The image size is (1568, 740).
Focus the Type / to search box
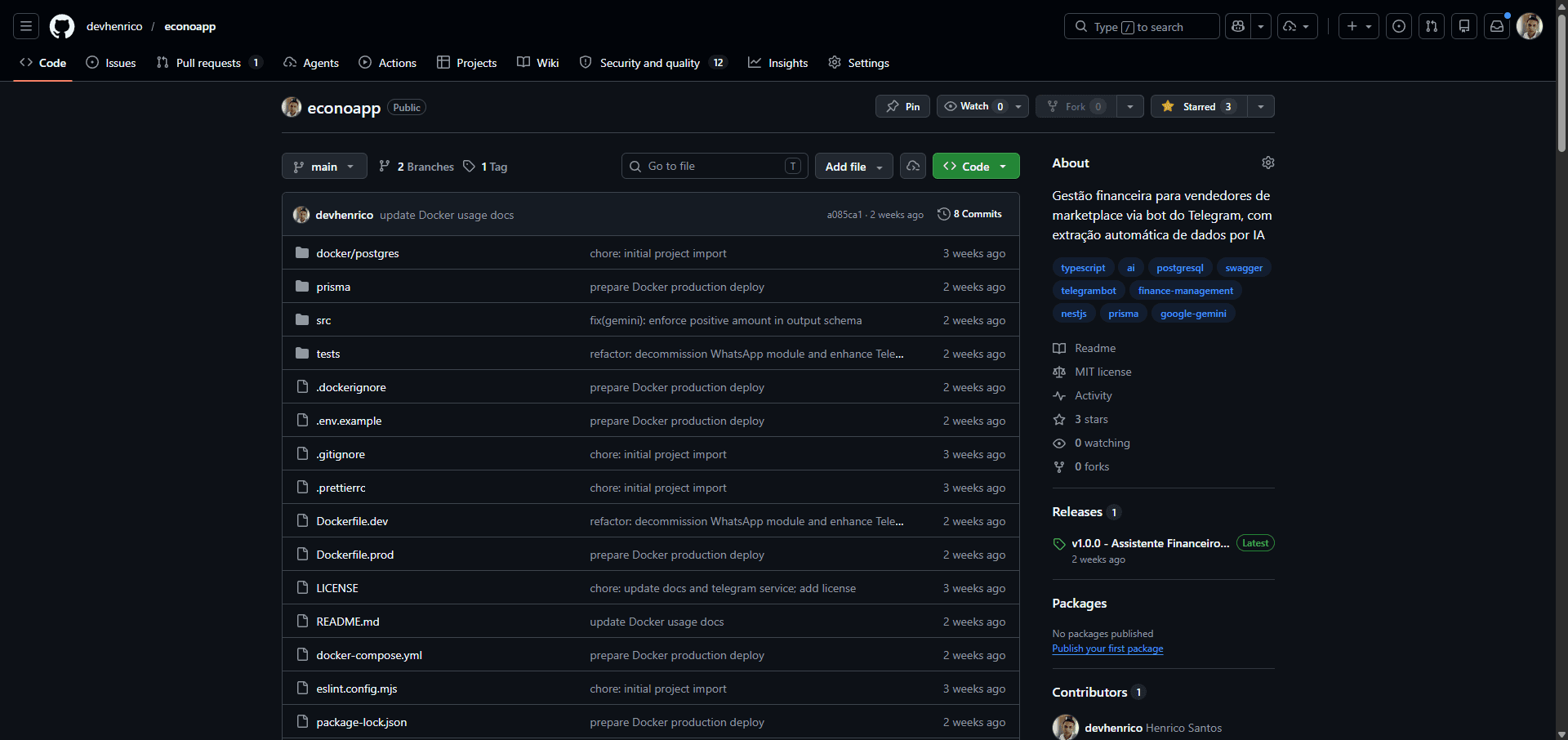(x=1142, y=26)
